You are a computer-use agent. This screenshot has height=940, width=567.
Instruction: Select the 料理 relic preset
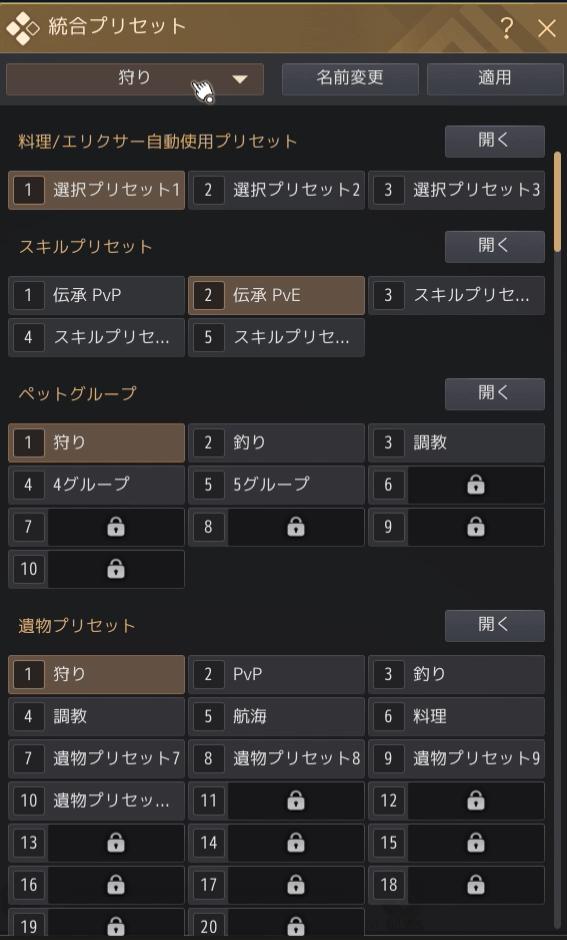[456, 716]
